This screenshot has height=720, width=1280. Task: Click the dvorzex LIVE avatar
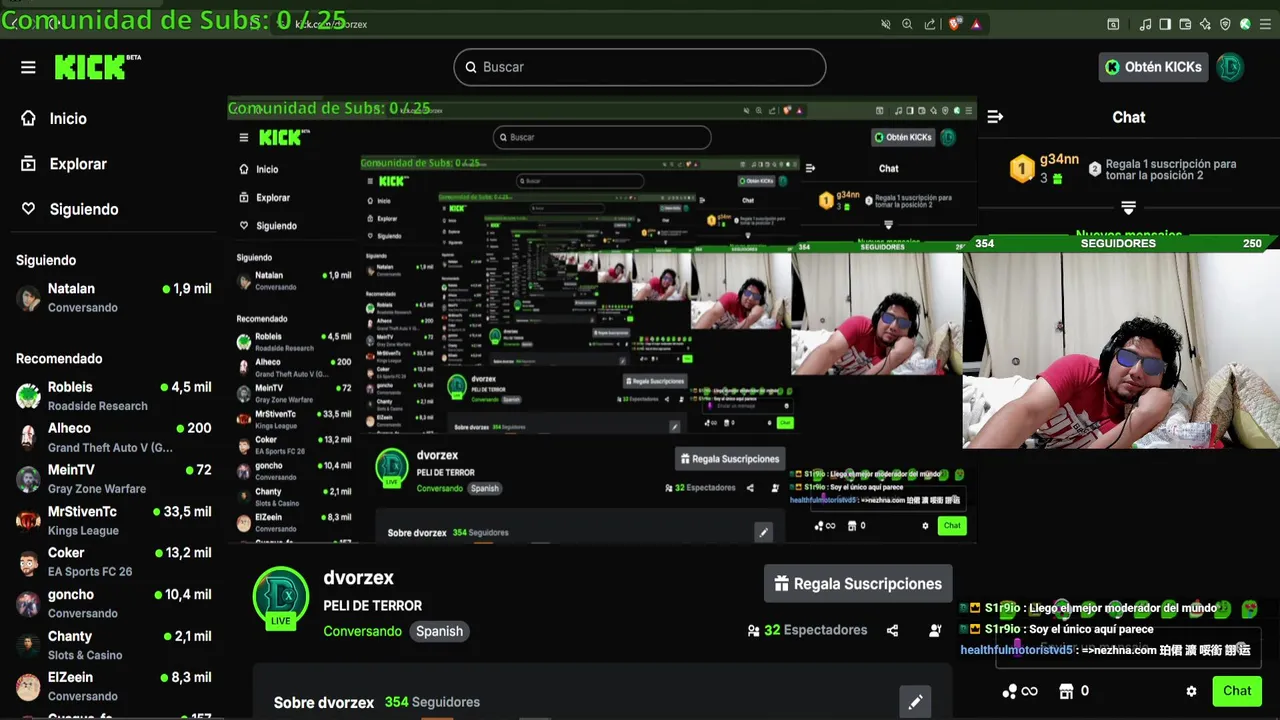281,599
